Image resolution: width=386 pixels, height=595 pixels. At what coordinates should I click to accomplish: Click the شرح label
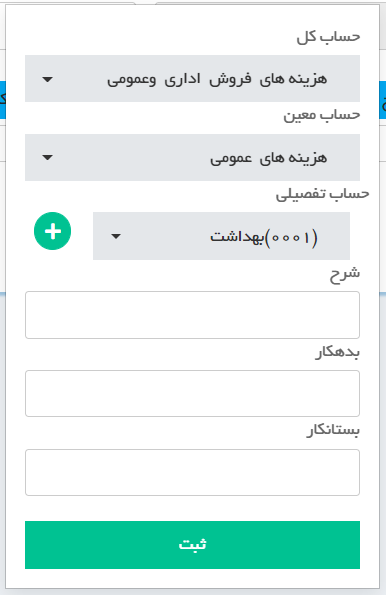pyautogui.click(x=345, y=274)
